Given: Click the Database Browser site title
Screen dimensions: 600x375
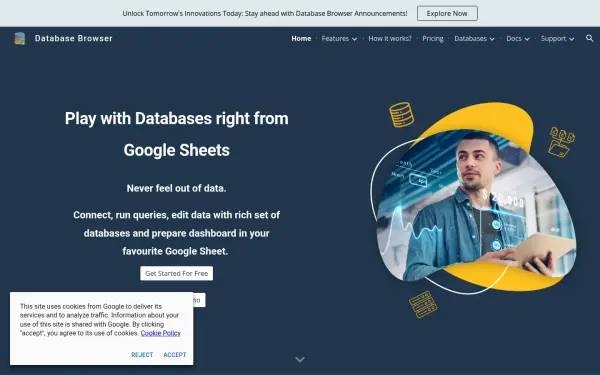Looking at the screenshot, I should [73, 38].
